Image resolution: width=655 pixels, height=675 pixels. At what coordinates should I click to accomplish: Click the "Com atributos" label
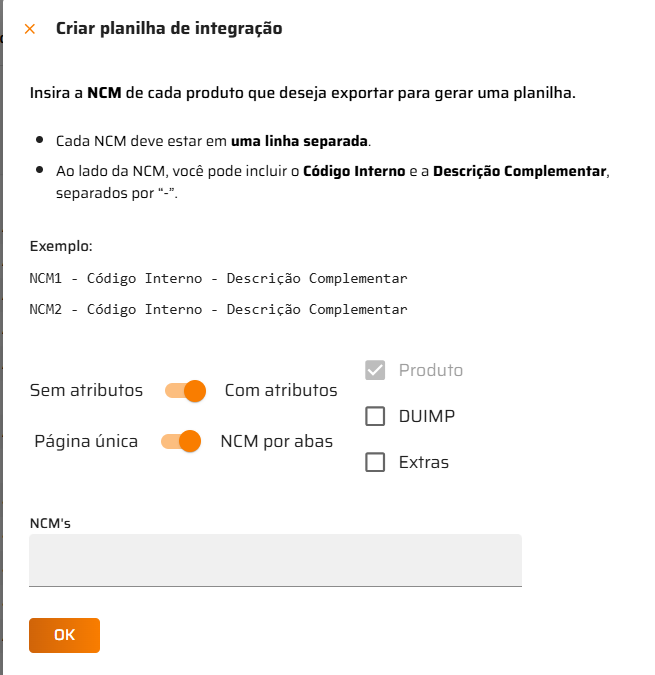(x=281, y=390)
